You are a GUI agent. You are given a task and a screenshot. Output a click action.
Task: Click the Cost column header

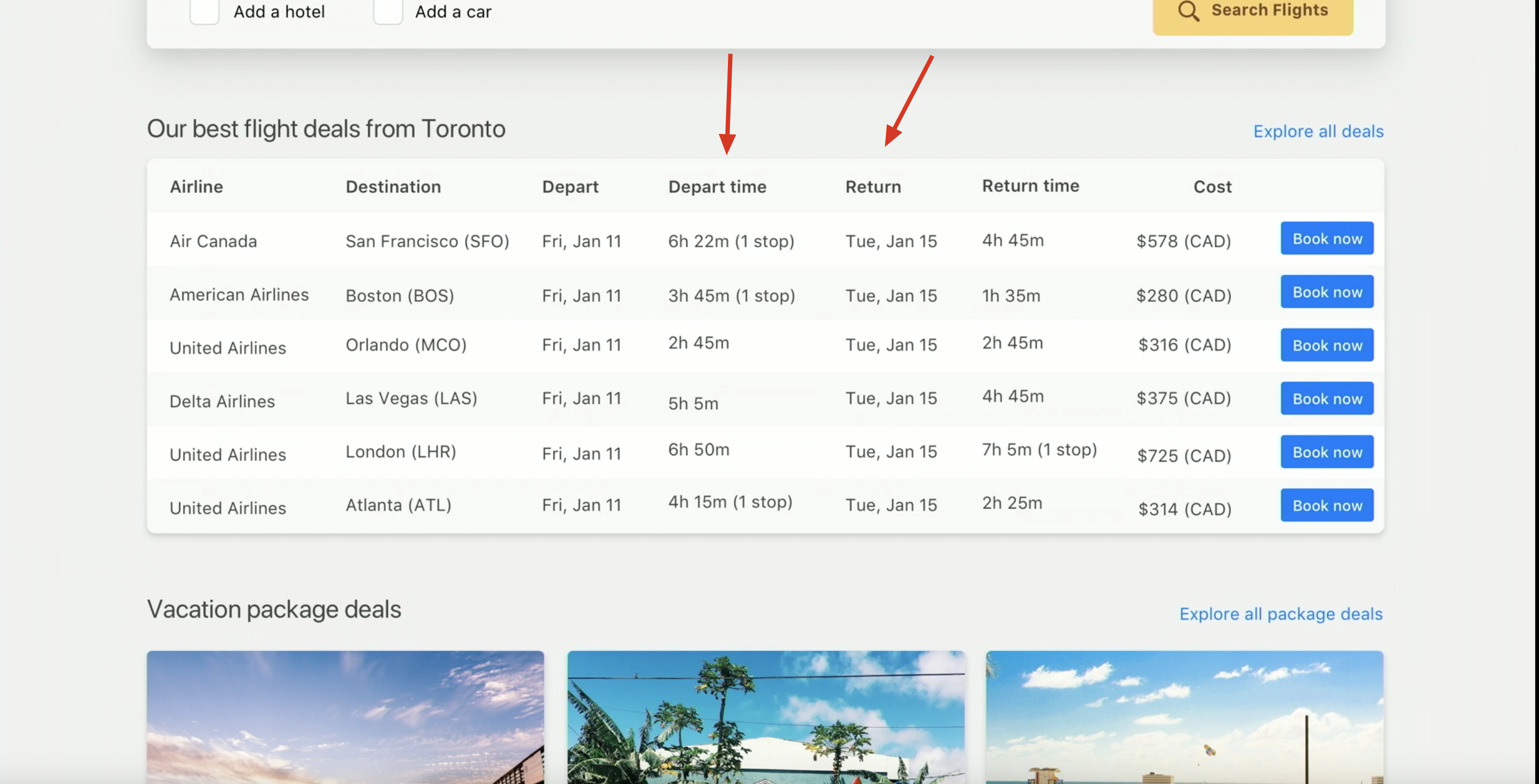click(x=1212, y=186)
